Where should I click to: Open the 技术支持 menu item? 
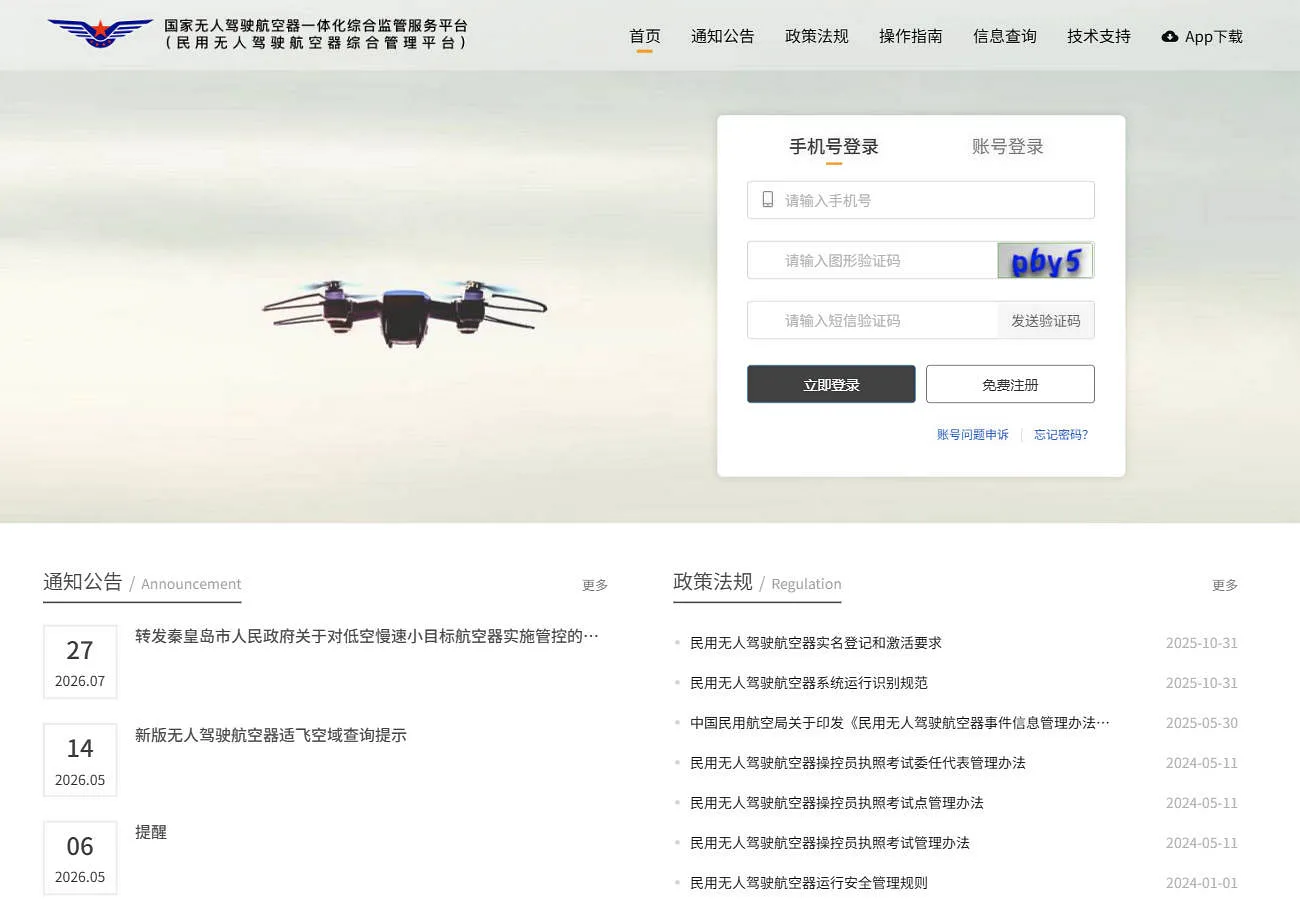coord(1099,36)
